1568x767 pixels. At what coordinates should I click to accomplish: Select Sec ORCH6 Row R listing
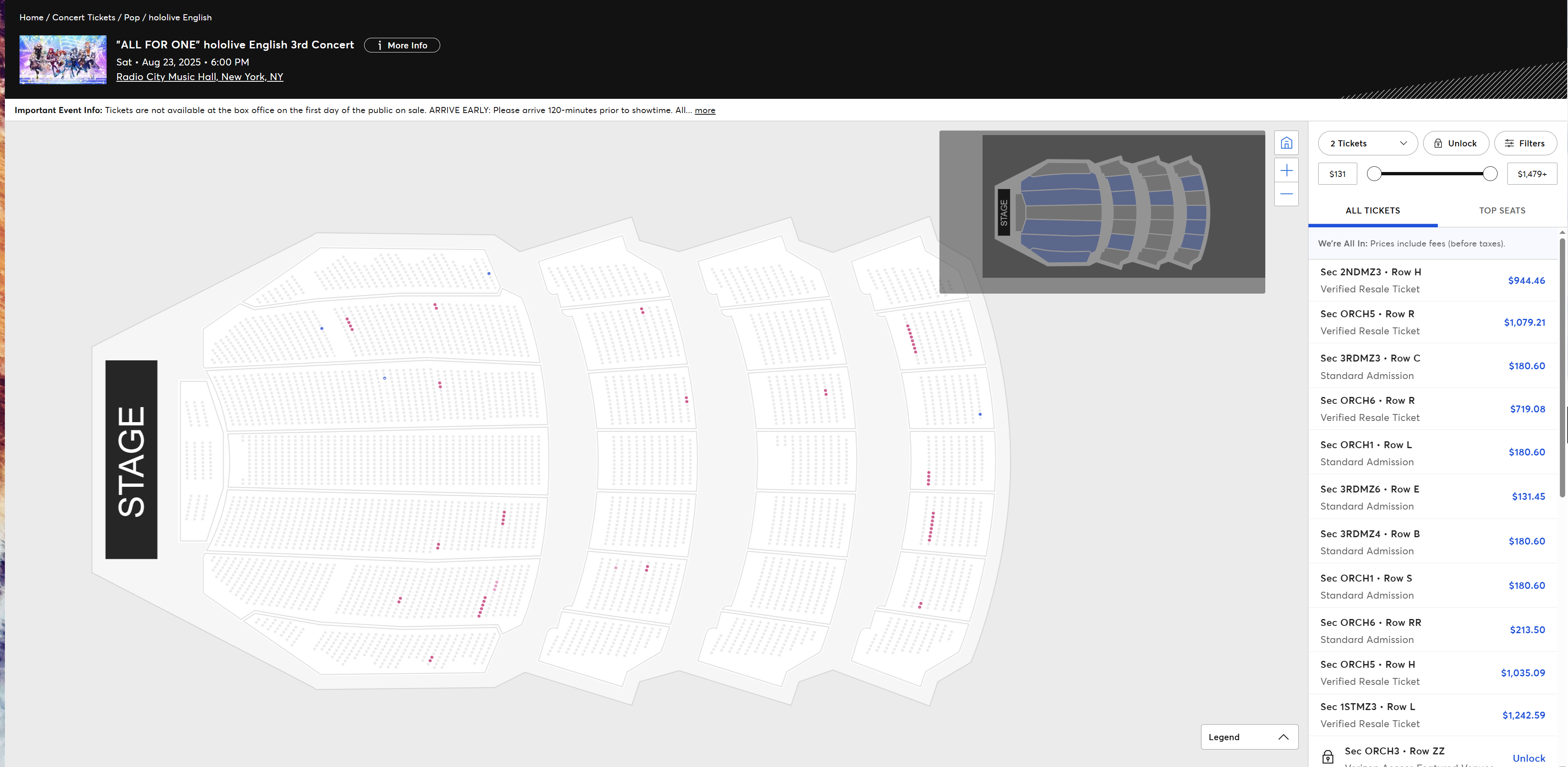tap(1433, 409)
